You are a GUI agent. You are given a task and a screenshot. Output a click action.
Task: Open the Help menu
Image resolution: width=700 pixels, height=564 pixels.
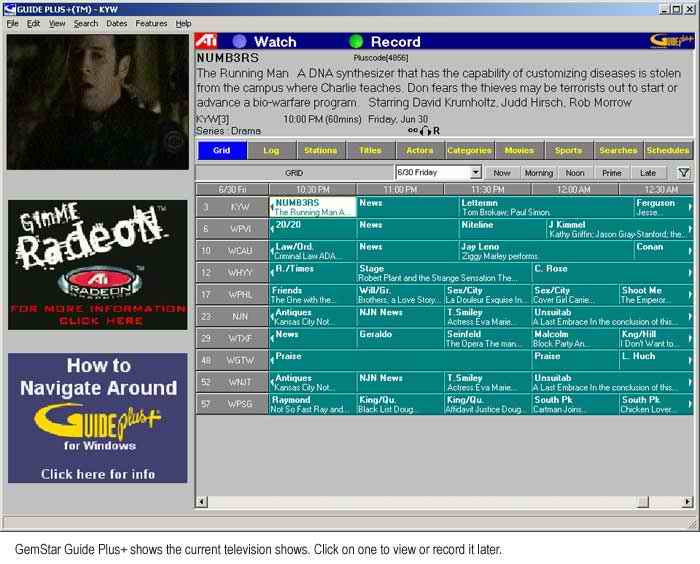(183, 24)
